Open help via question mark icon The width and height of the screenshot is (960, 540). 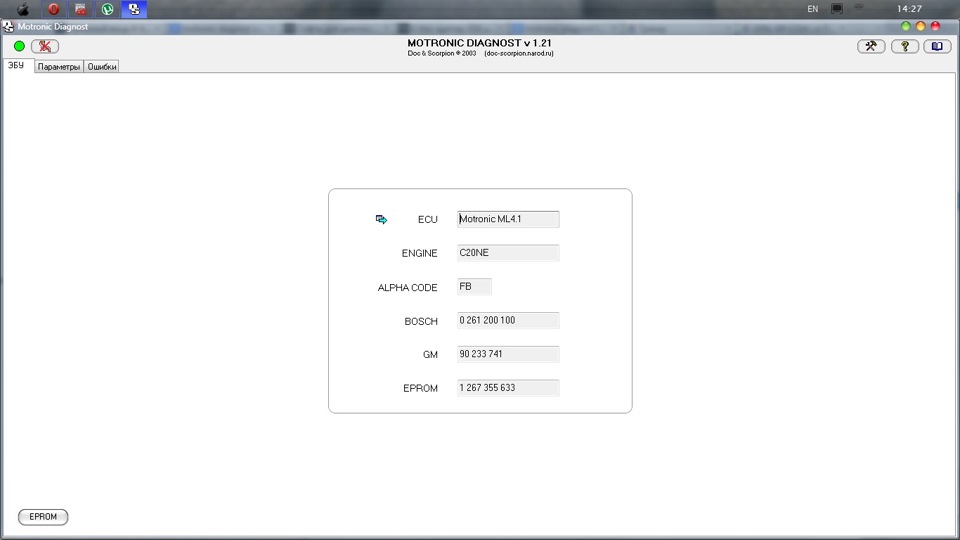pos(904,46)
